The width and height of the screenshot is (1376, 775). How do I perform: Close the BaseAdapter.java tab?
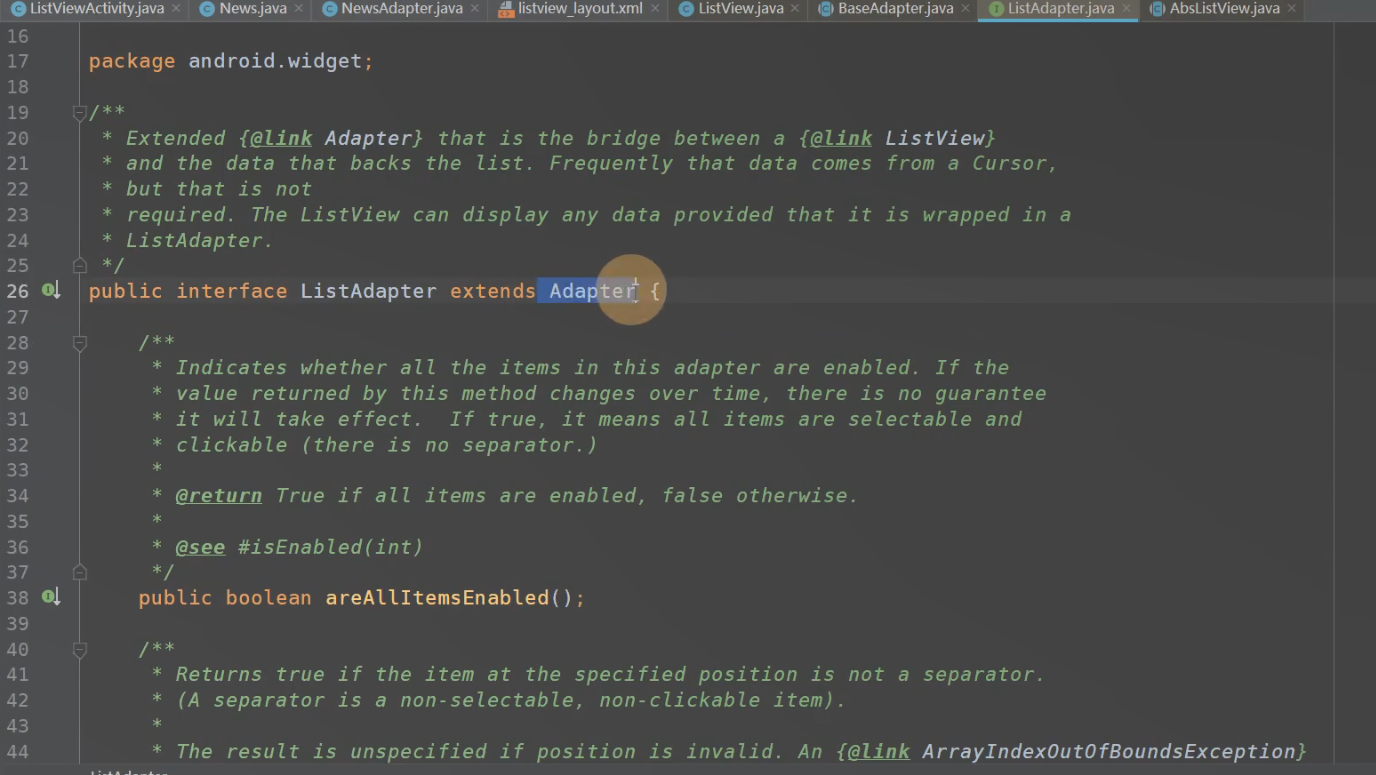click(966, 9)
